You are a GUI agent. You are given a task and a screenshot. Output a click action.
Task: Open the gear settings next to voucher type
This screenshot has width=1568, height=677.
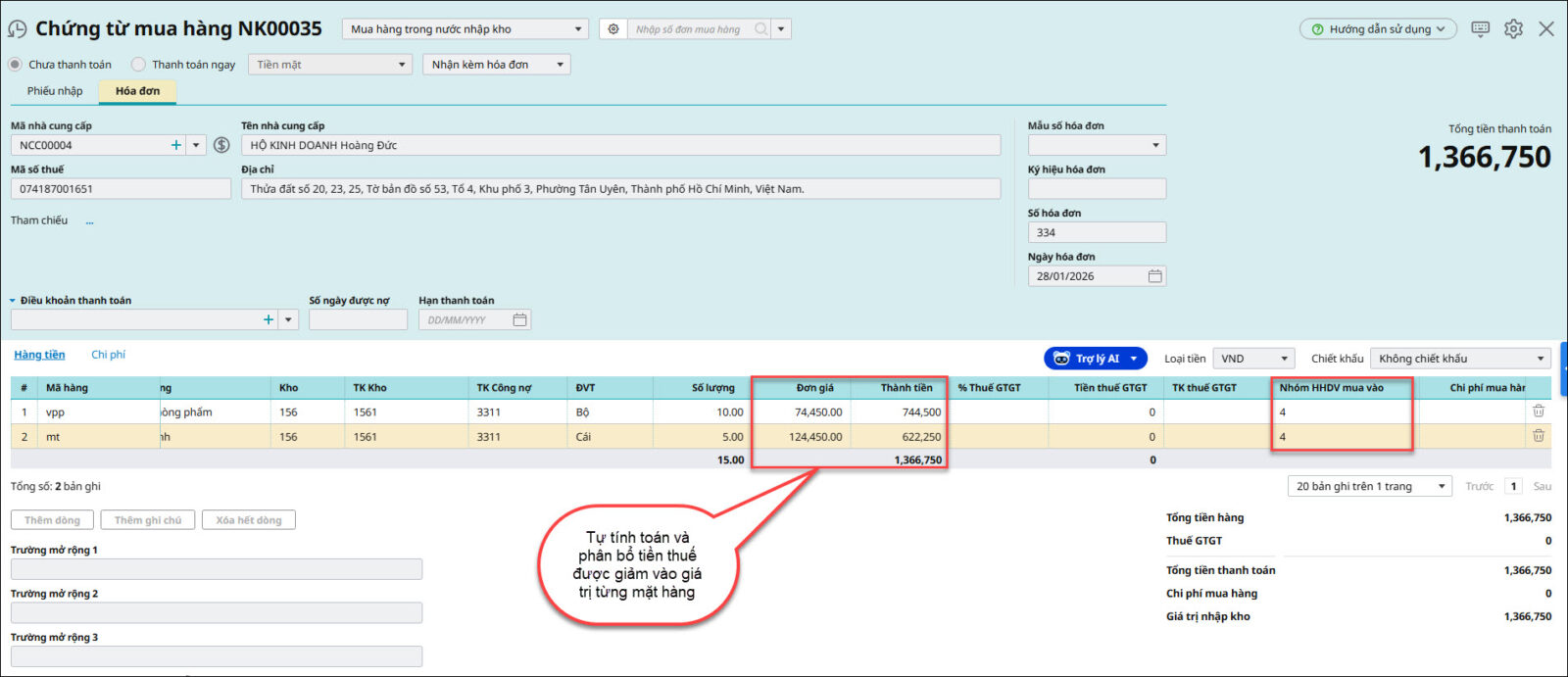click(613, 29)
